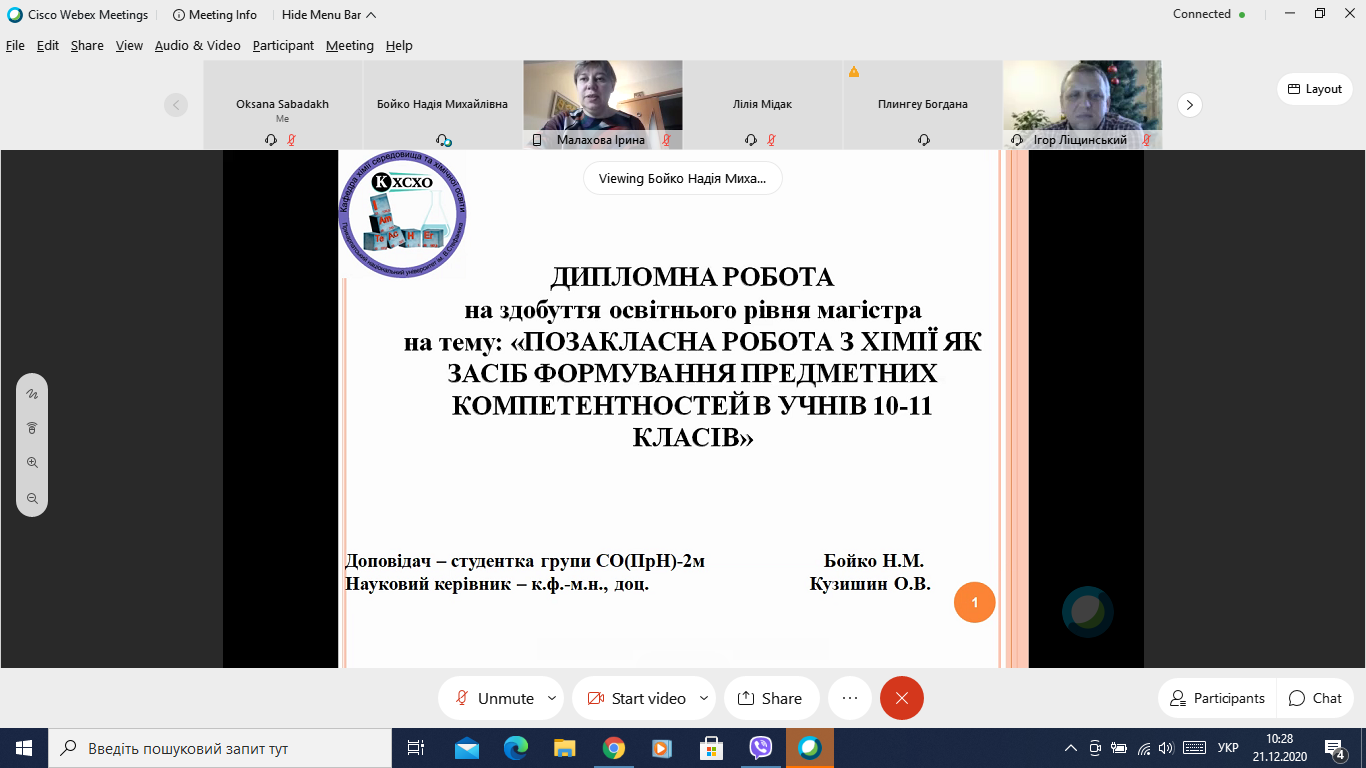Image resolution: width=1366 pixels, height=768 pixels.
Task: Click the zoom in magnifier icon
Action: (32, 463)
